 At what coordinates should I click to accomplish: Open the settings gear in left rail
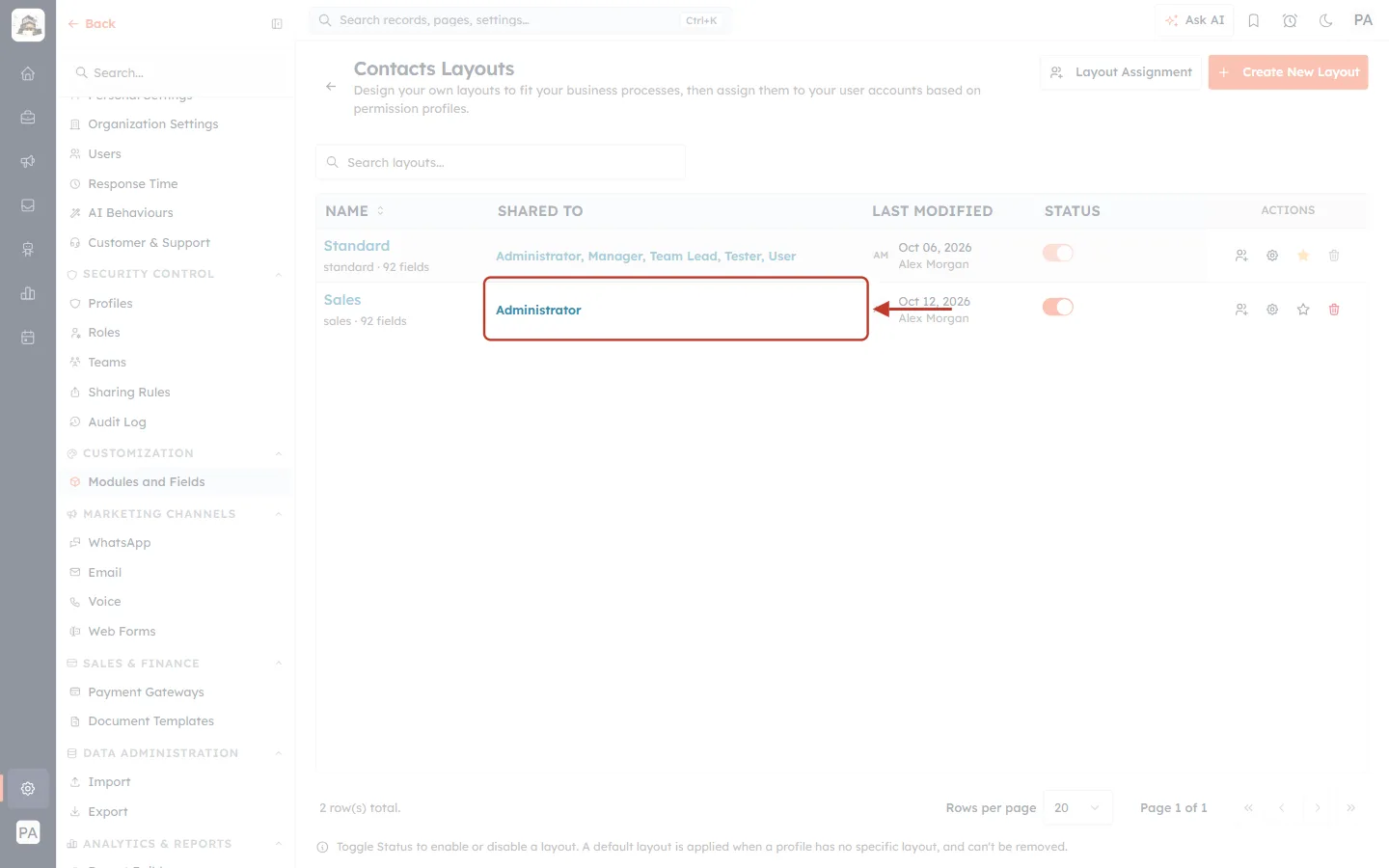(x=28, y=789)
